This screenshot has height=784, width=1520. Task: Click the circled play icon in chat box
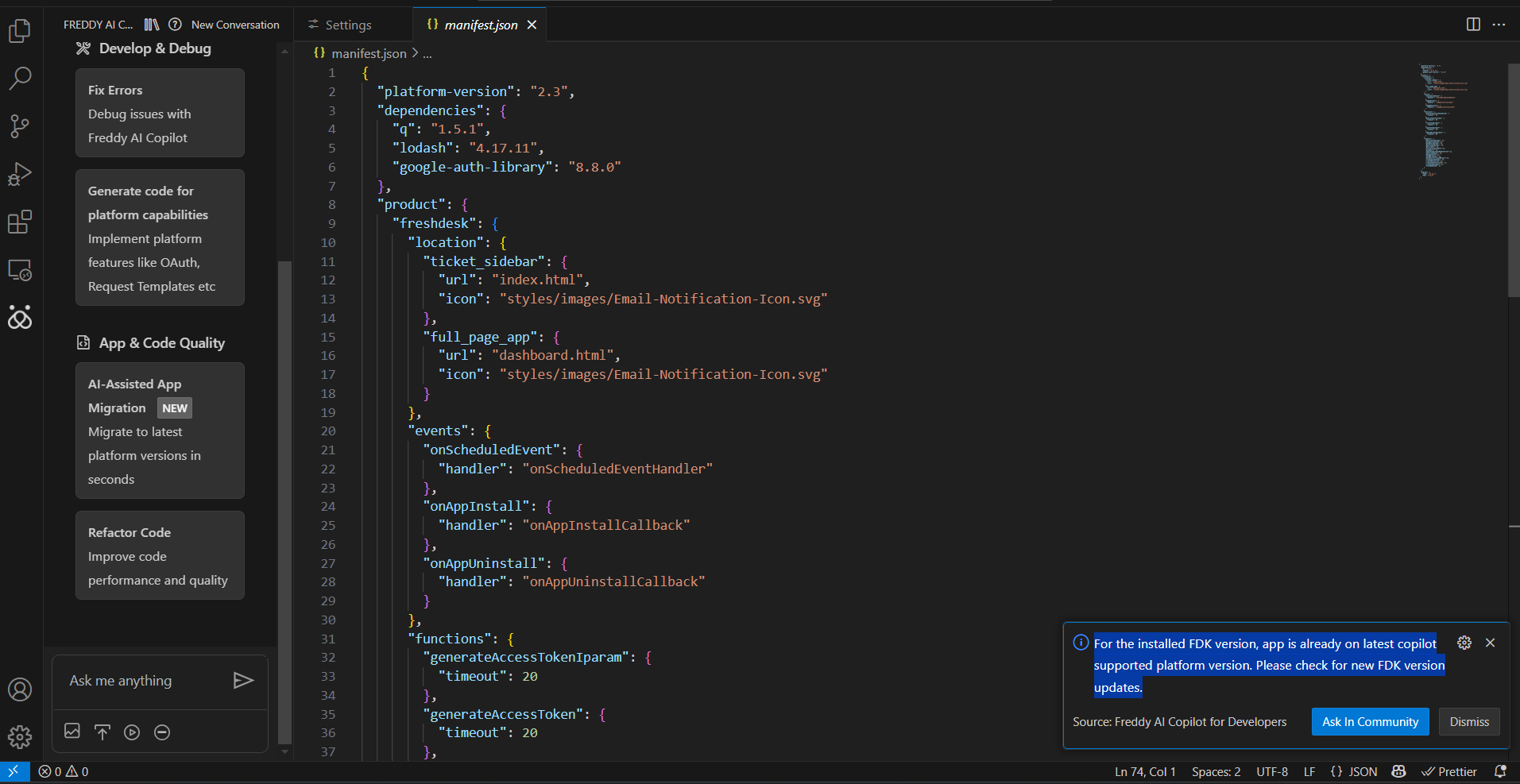132,732
